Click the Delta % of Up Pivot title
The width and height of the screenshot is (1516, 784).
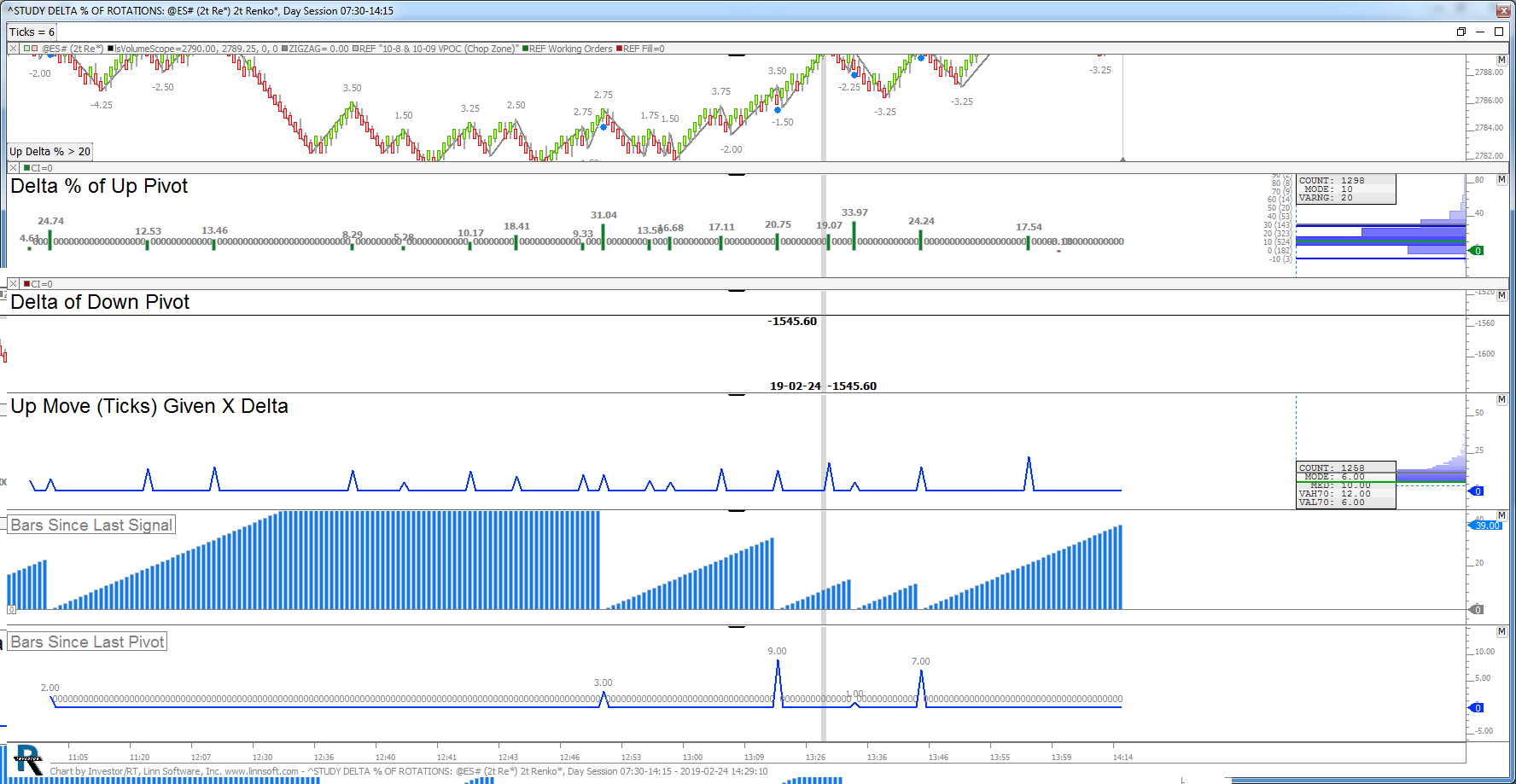tap(99, 186)
